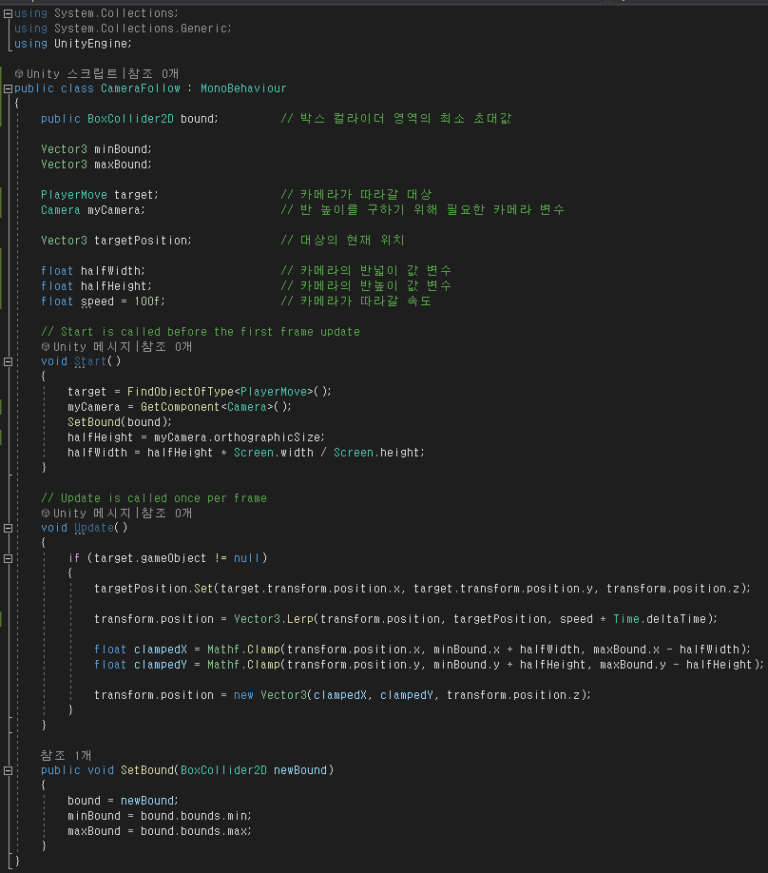The height and width of the screenshot is (873, 768).
Task: Collapse the Update method body
Action: point(8,528)
